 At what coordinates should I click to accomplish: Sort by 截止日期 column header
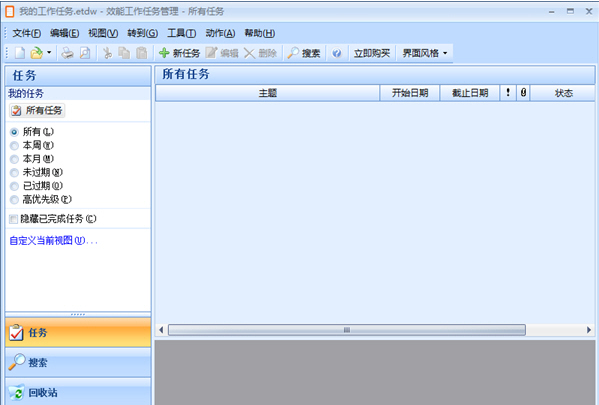click(470, 93)
